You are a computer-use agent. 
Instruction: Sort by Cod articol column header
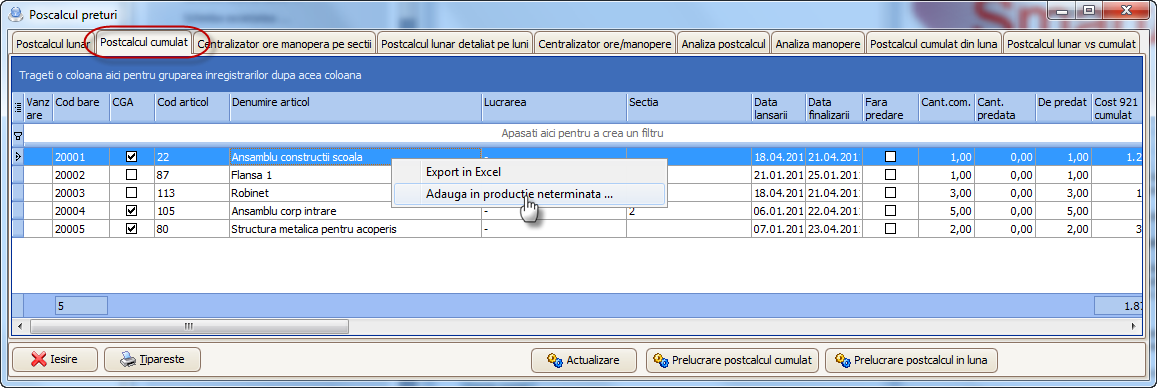click(x=192, y=107)
